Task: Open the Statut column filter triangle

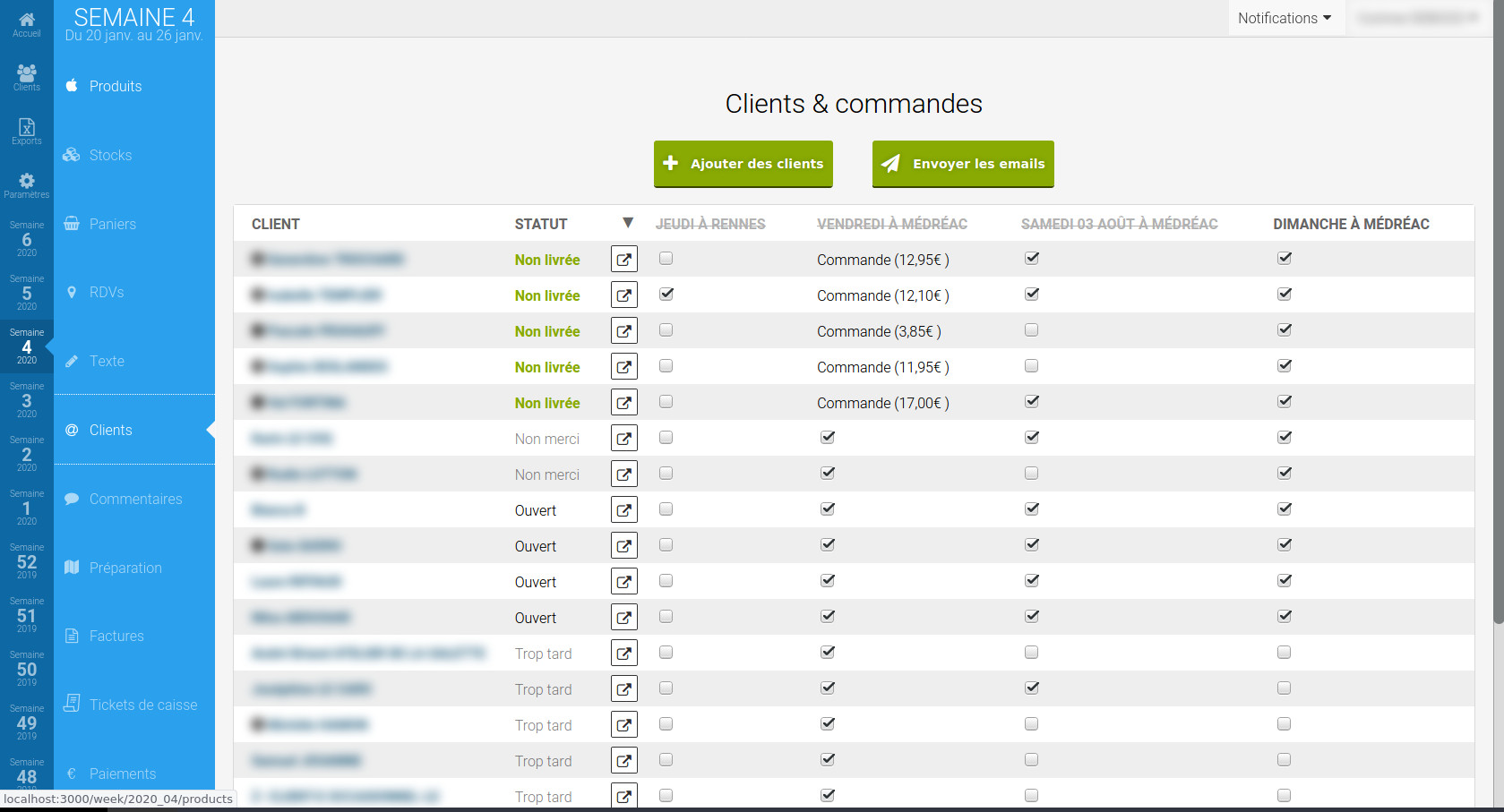Action: pos(628,223)
